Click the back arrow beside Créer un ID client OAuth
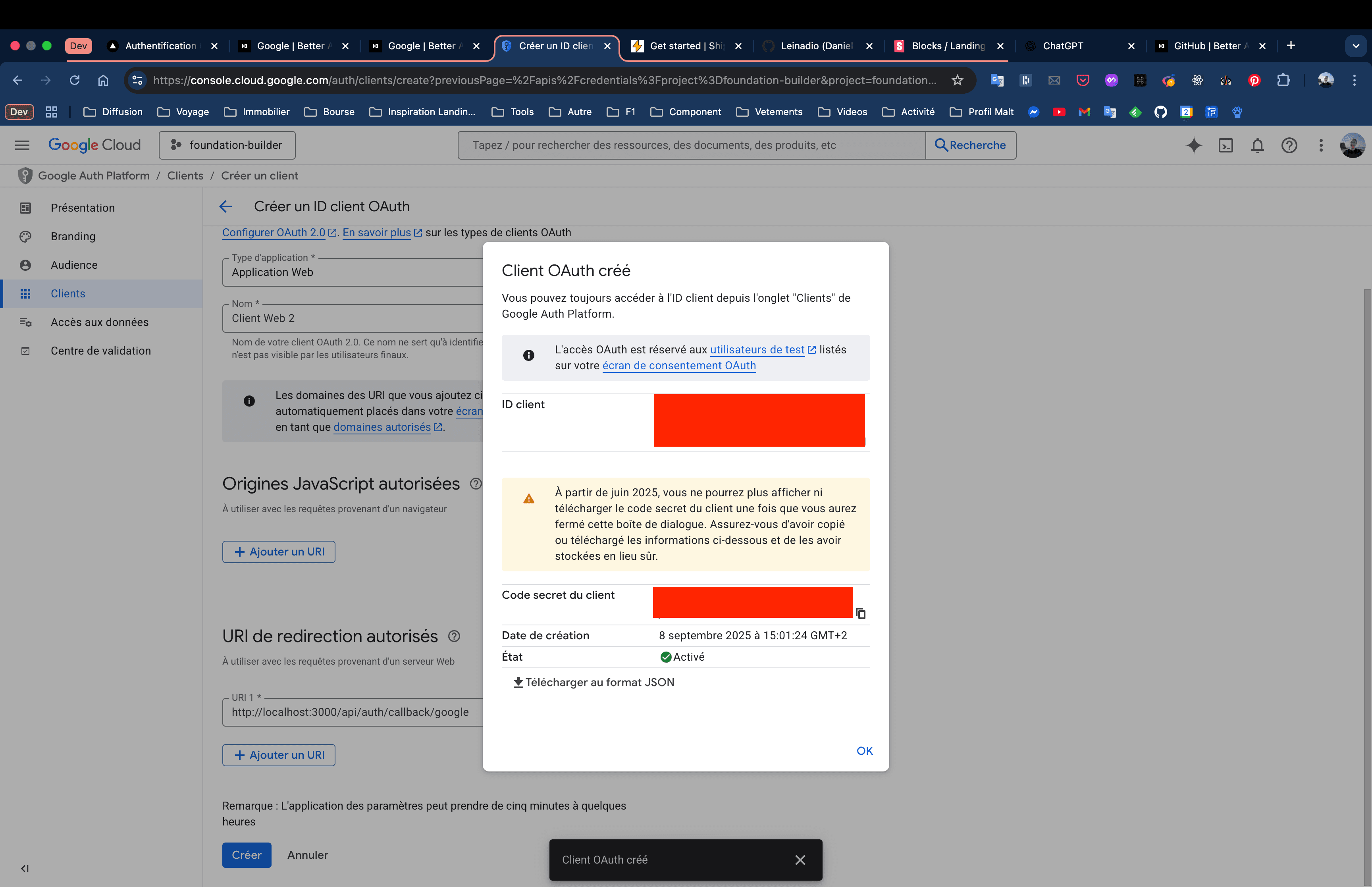Viewport: 1372px width, 887px height. pyautogui.click(x=226, y=206)
